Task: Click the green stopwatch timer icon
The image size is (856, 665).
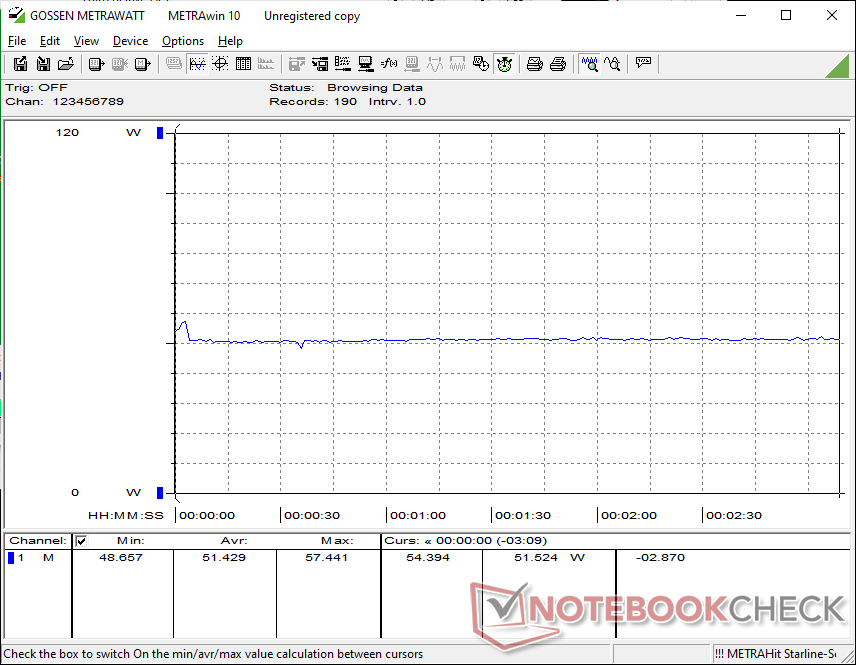Action: (504, 64)
